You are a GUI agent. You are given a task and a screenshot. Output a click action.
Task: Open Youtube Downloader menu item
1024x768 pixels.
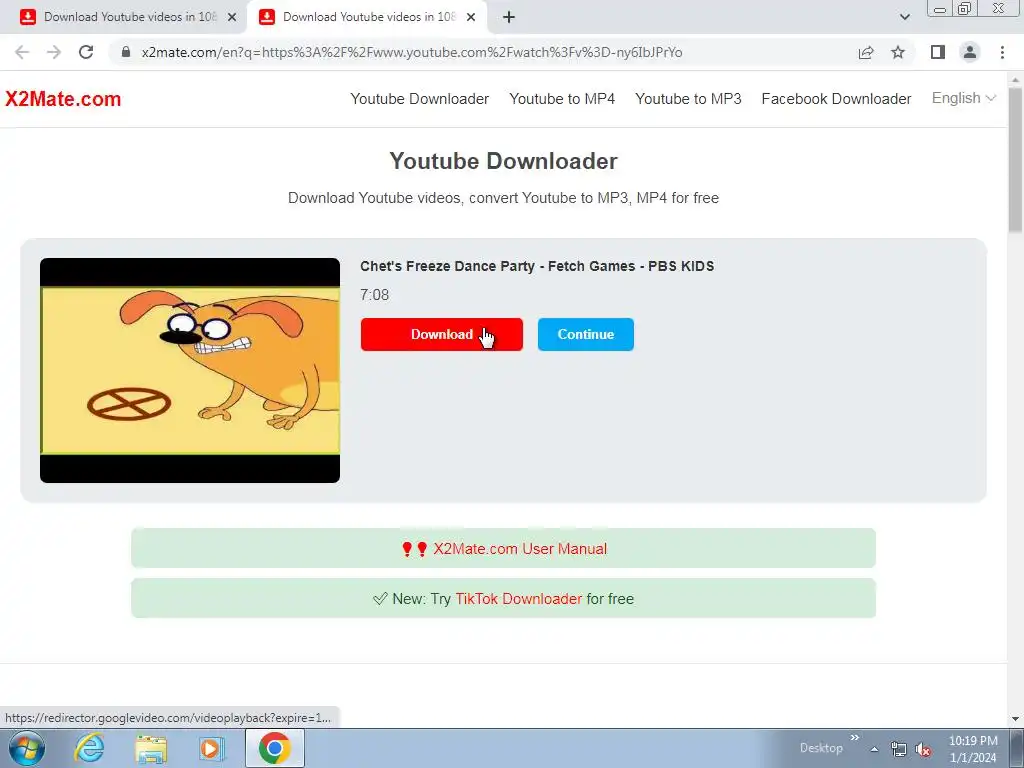(419, 99)
